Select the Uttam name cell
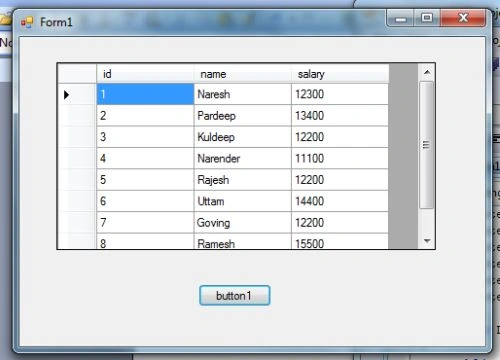Screen dimensions: 500x360 click(243, 201)
